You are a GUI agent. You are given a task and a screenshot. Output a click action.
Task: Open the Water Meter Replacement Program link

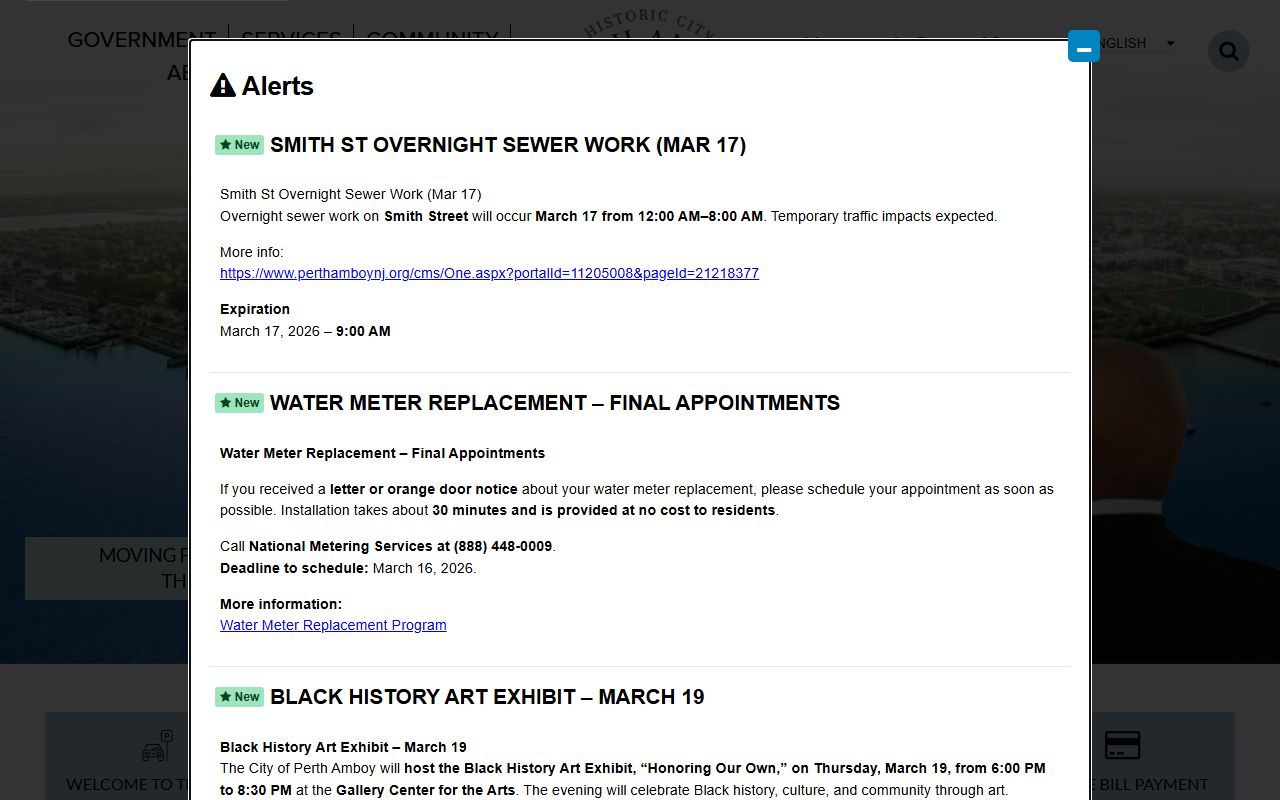333,625
